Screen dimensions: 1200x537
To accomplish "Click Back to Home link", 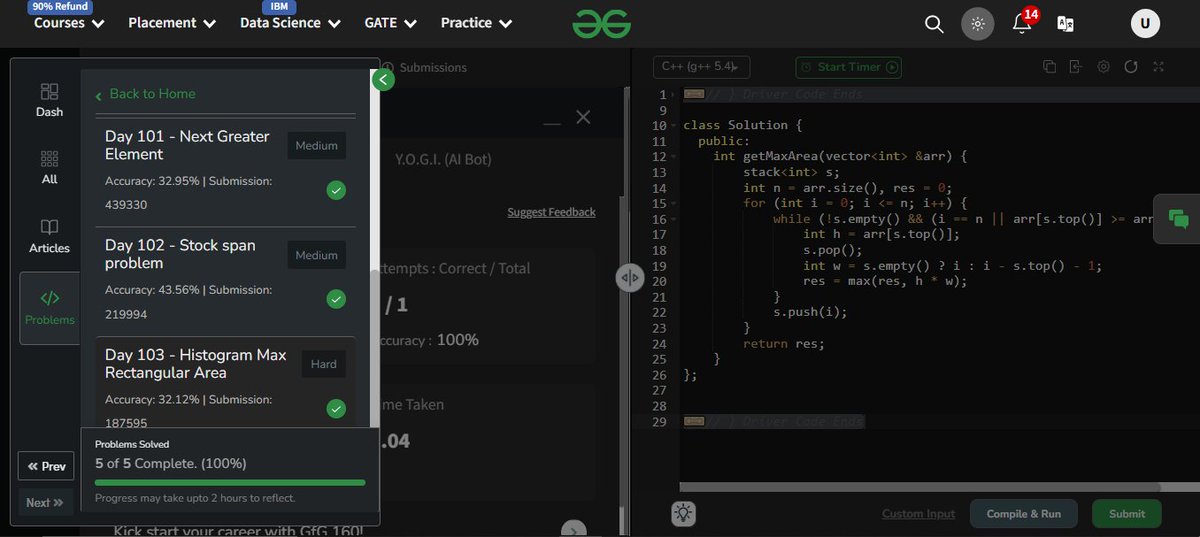I will pos(145,94).
